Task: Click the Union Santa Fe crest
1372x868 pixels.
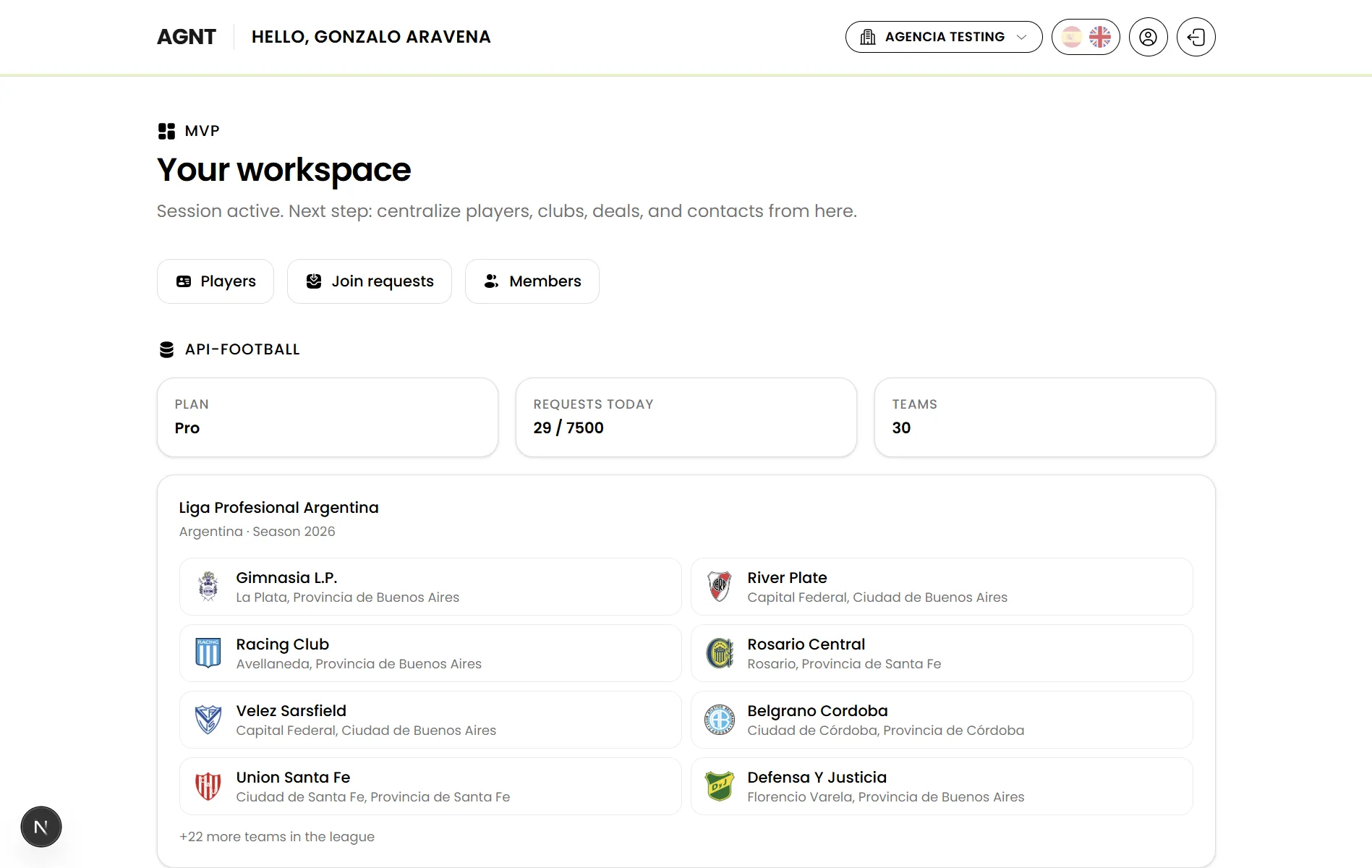Action: [208, 786]
